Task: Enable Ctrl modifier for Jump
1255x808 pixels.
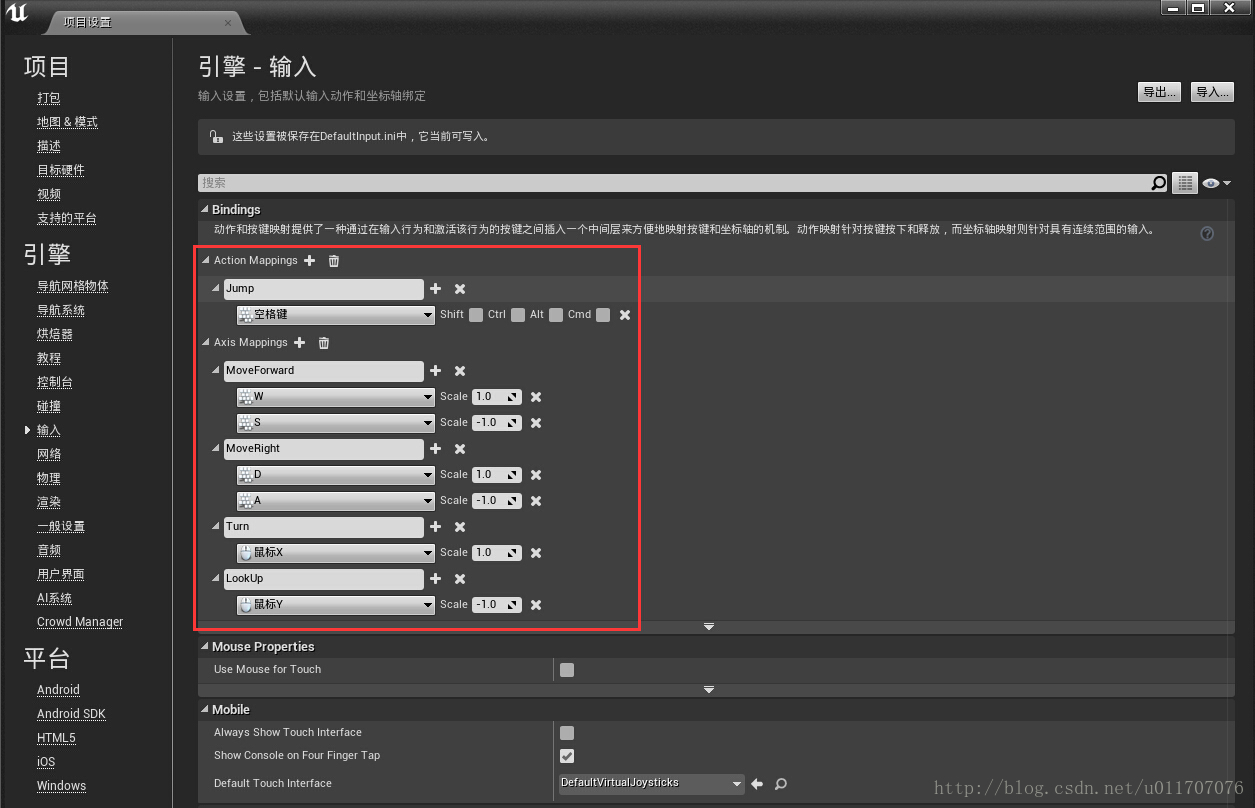Action: coord(518,315)
